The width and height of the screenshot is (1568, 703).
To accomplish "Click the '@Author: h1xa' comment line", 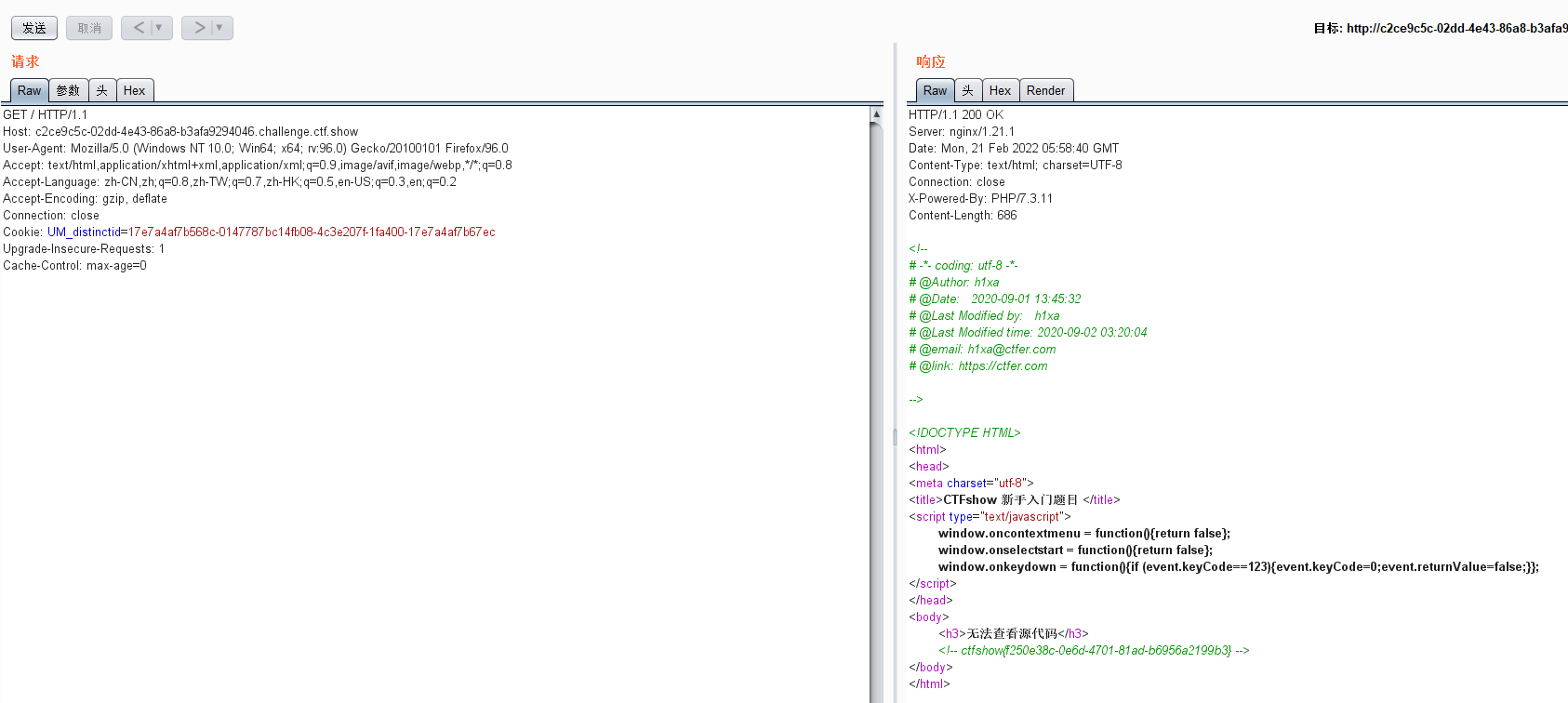I will [954, 282].
